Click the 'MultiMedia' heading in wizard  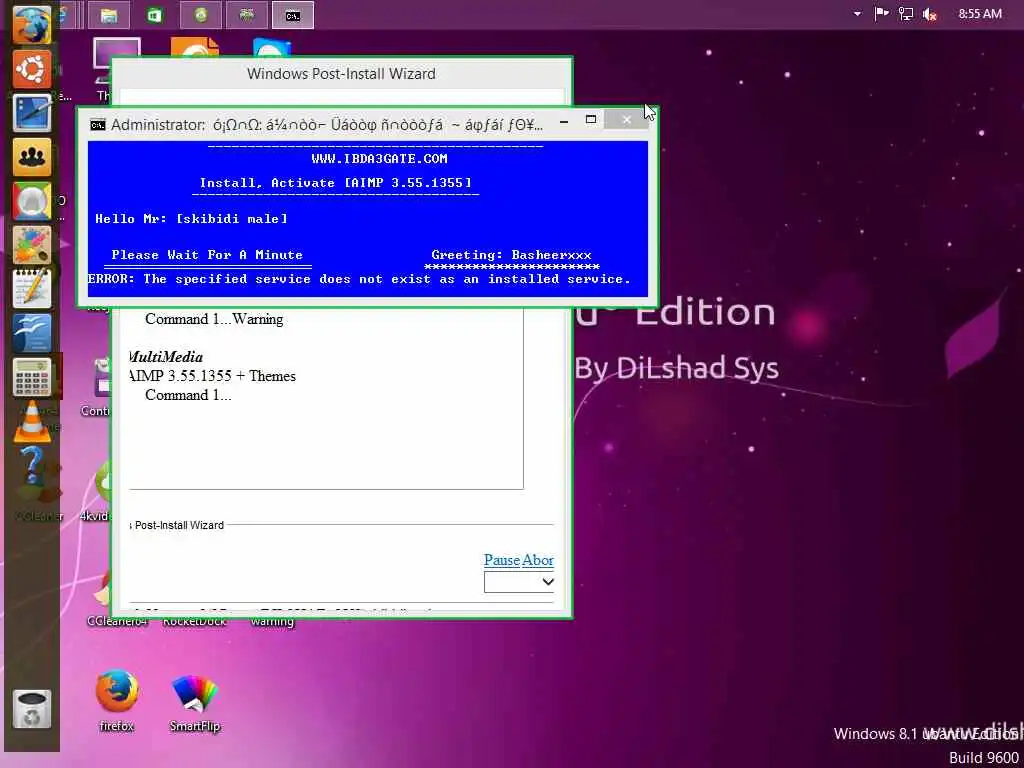pos(167,357)
